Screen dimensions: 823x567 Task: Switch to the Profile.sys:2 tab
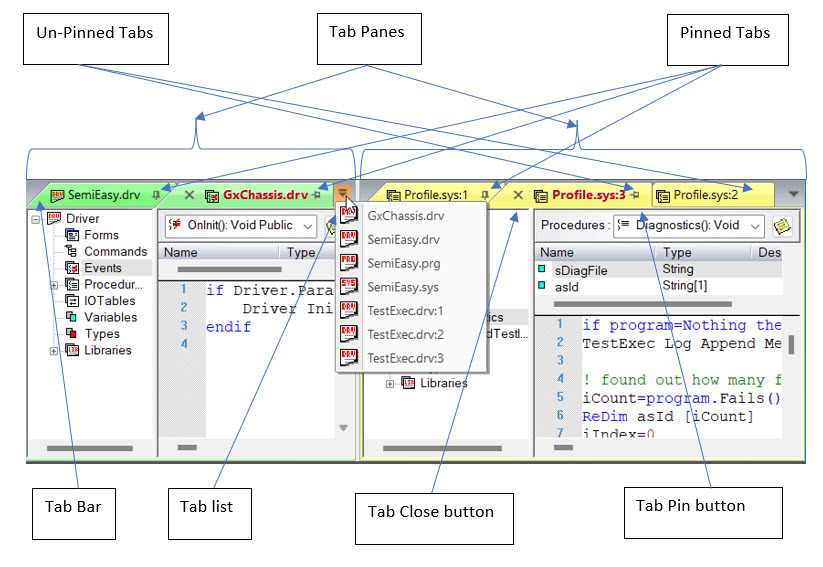[710, 195]
